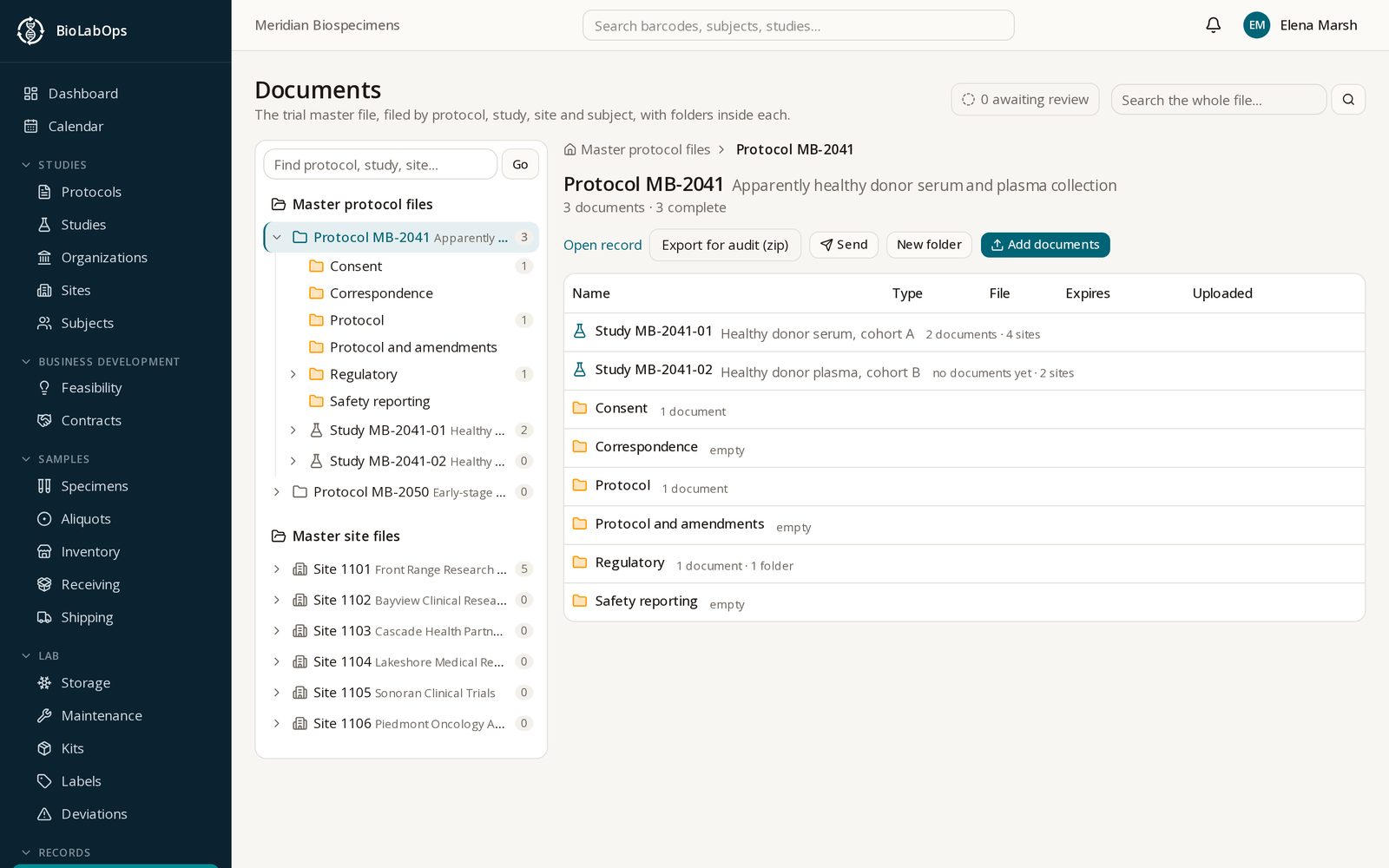Open Study MB-2041-02 flask icon row

coord(580,370)
